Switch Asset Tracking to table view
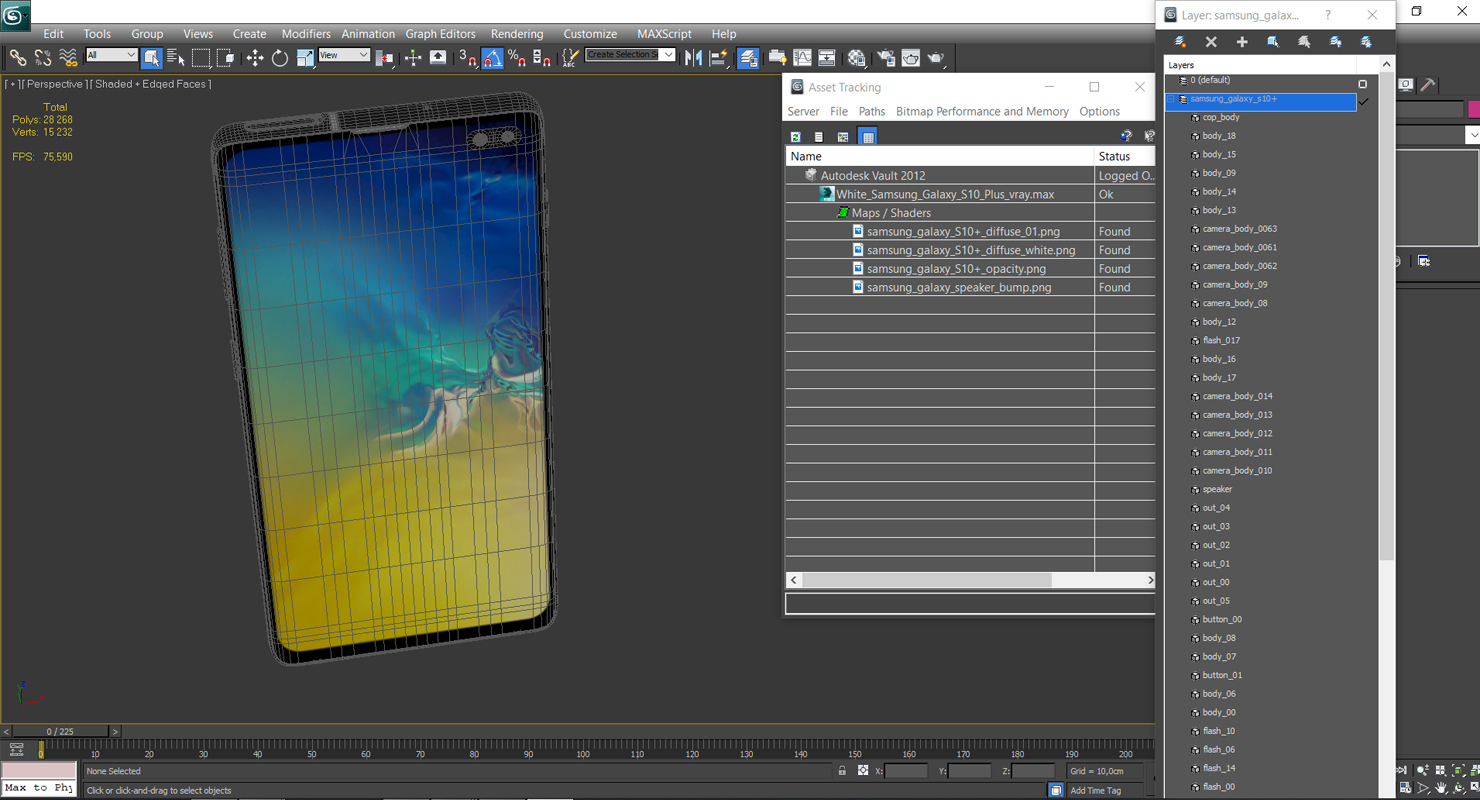Image resolution: width=1480 pixels, height=800 pixels. click(868, 136)
